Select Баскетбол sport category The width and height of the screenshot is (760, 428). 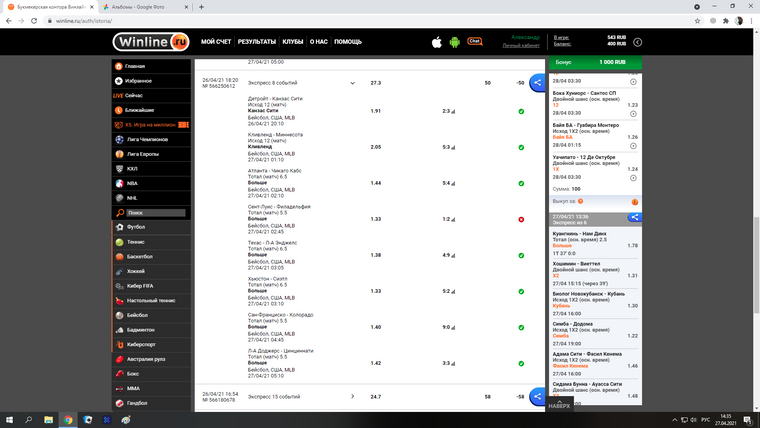151,256
